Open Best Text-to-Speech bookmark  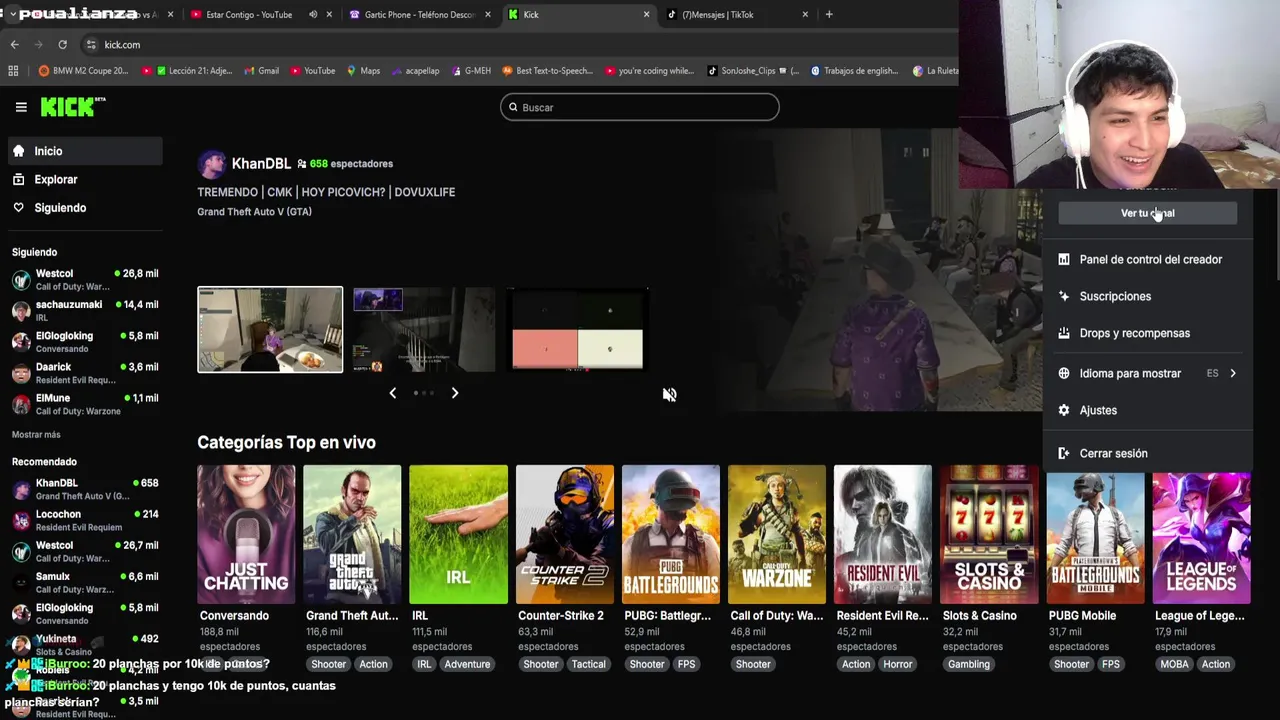tap(547, 71)
